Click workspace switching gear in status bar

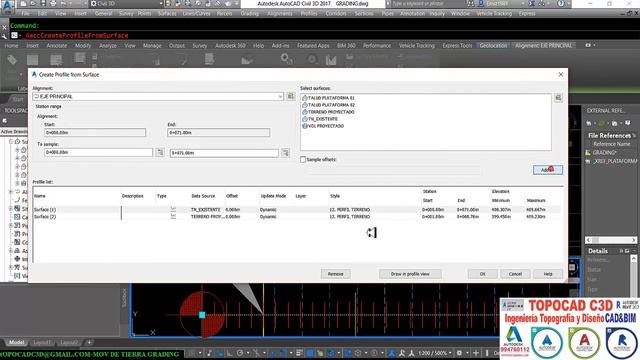[x=460, y=353]
